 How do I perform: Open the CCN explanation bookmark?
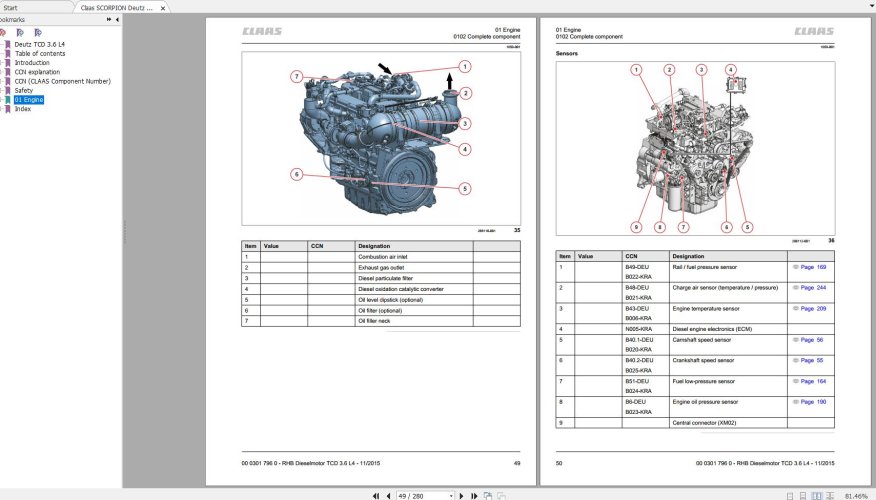click(x=37, y=72)
